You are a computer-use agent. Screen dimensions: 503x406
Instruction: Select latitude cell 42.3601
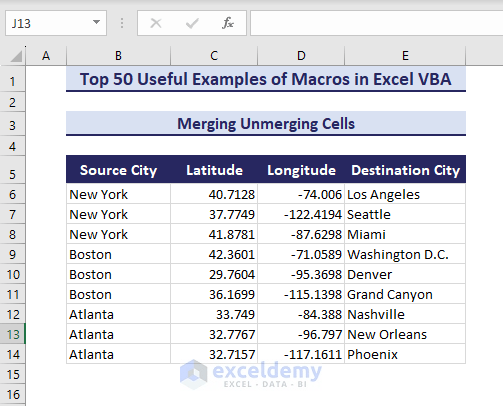(x=214, y=254)
